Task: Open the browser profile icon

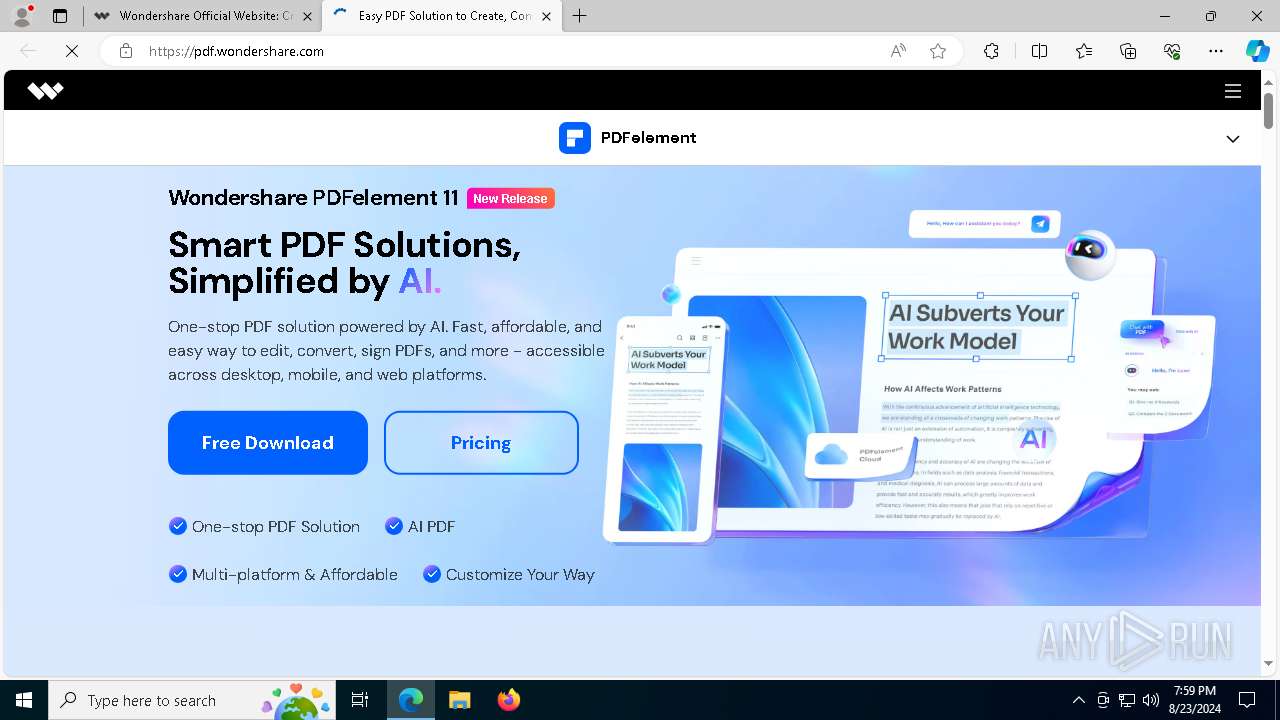Action: coord(21,16)
